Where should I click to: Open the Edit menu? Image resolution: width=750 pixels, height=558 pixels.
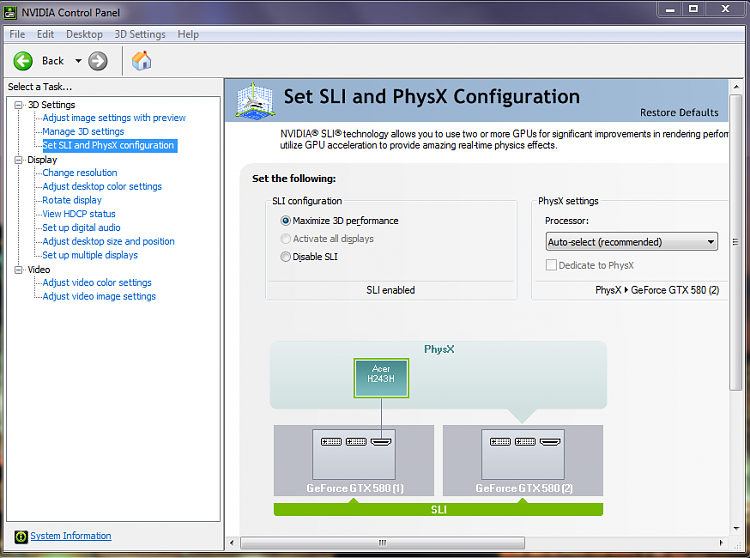(x=45, y=34)
